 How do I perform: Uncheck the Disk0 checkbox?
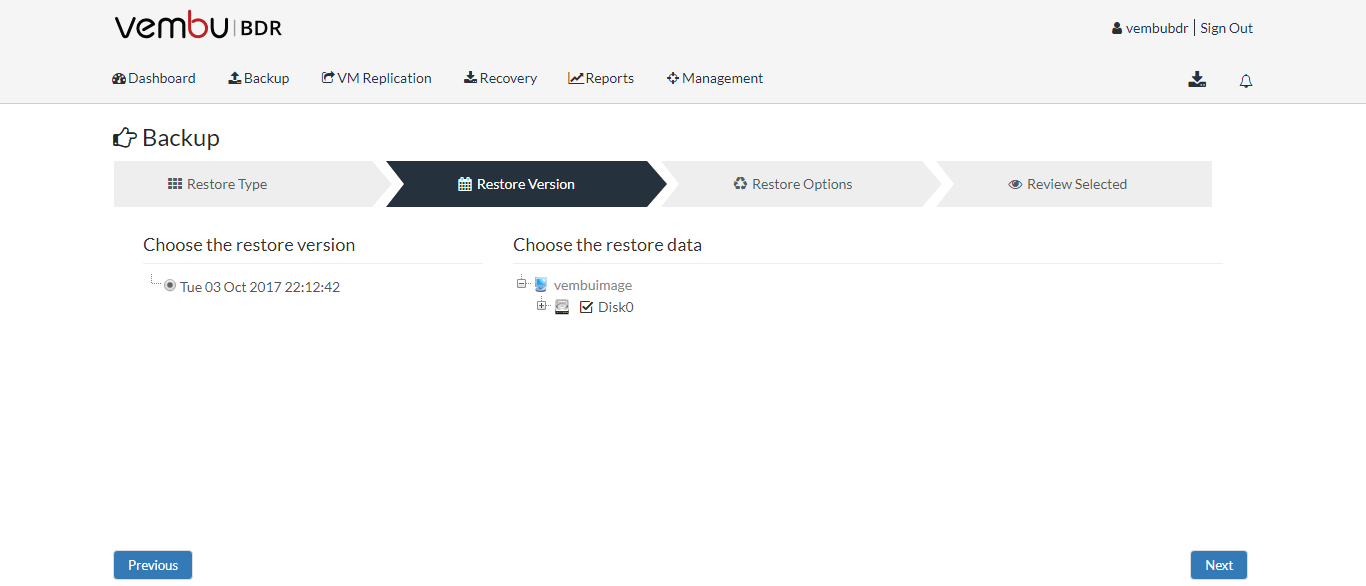click(586, 307)
